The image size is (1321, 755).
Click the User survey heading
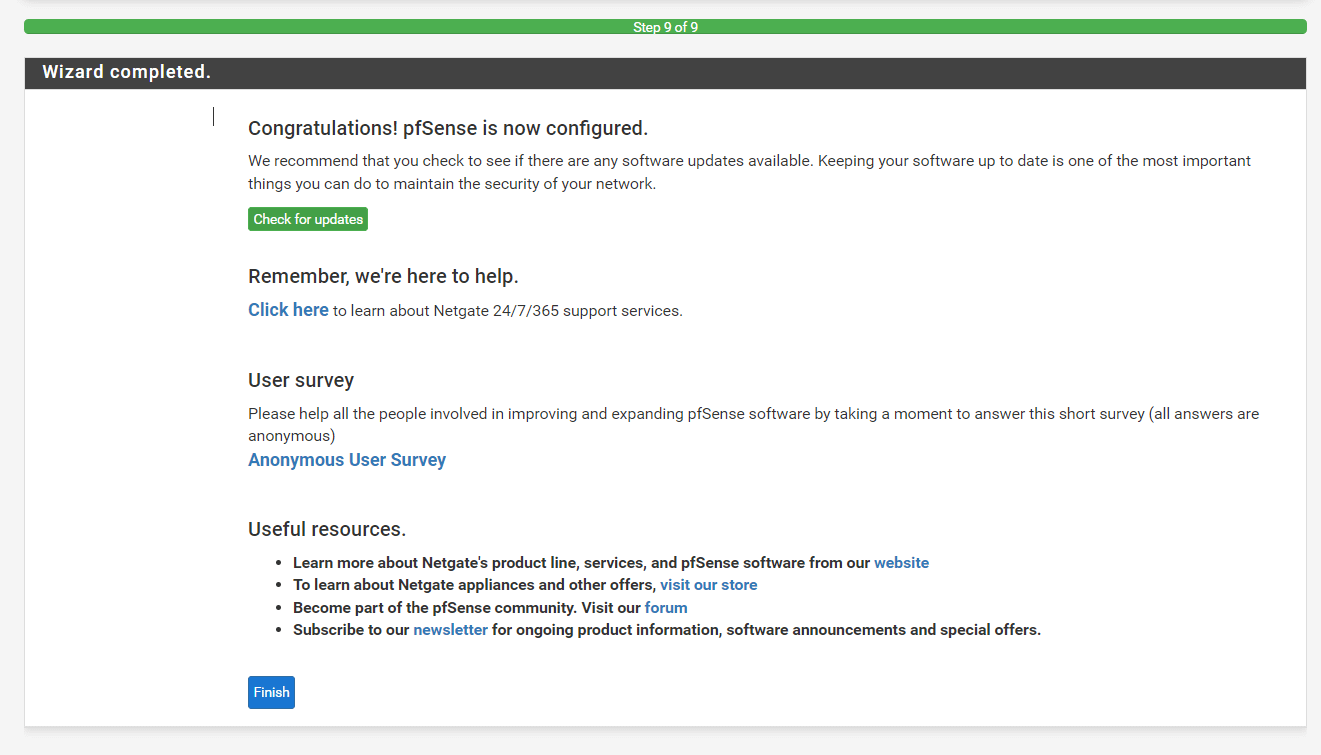(301, 380)
